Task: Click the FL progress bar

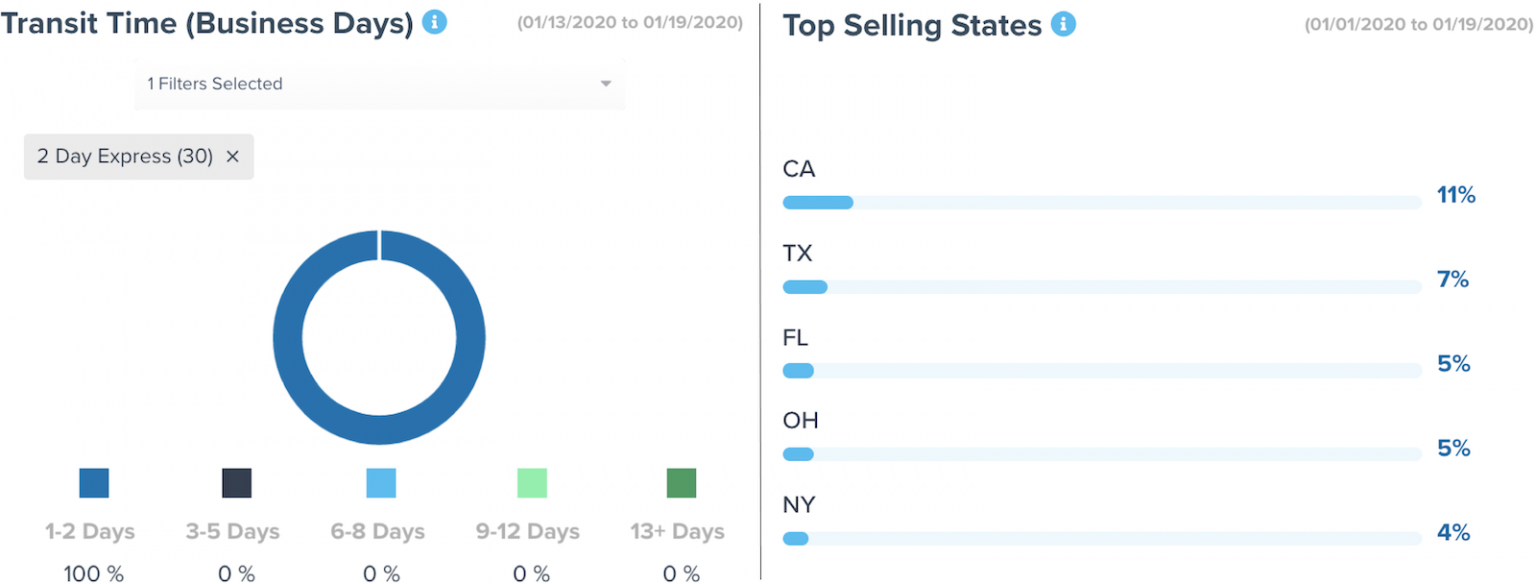Action: (x=1100, y=371)
